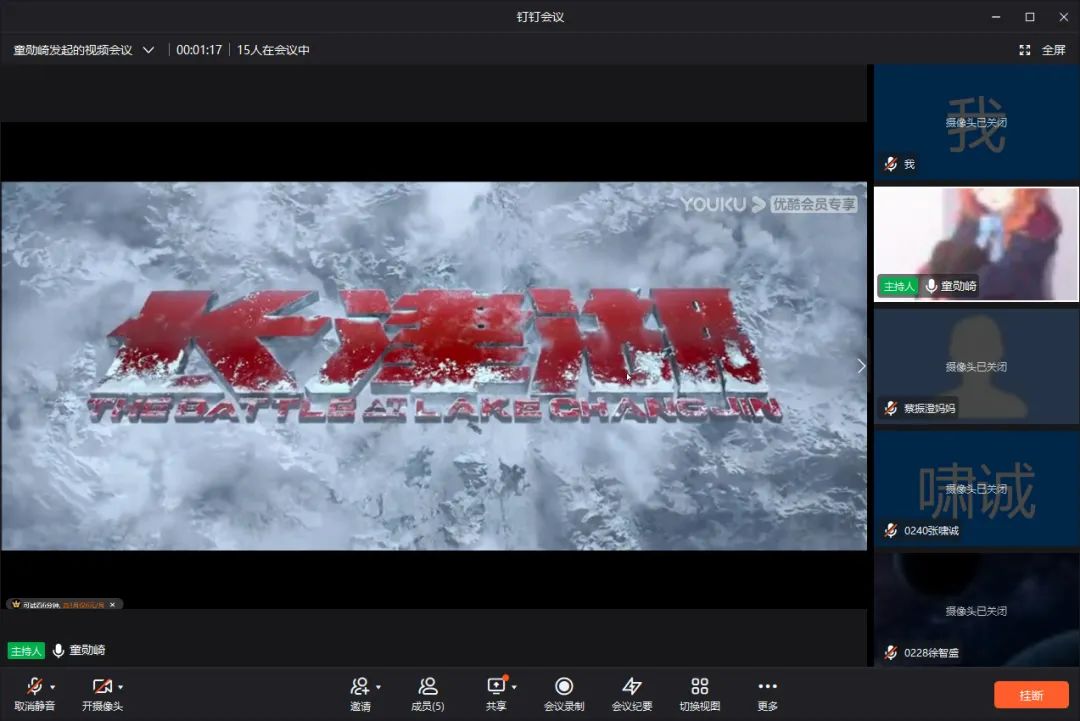Click muted mic icon beside 0240张啸诚
1080x721 pixels.
891,530
